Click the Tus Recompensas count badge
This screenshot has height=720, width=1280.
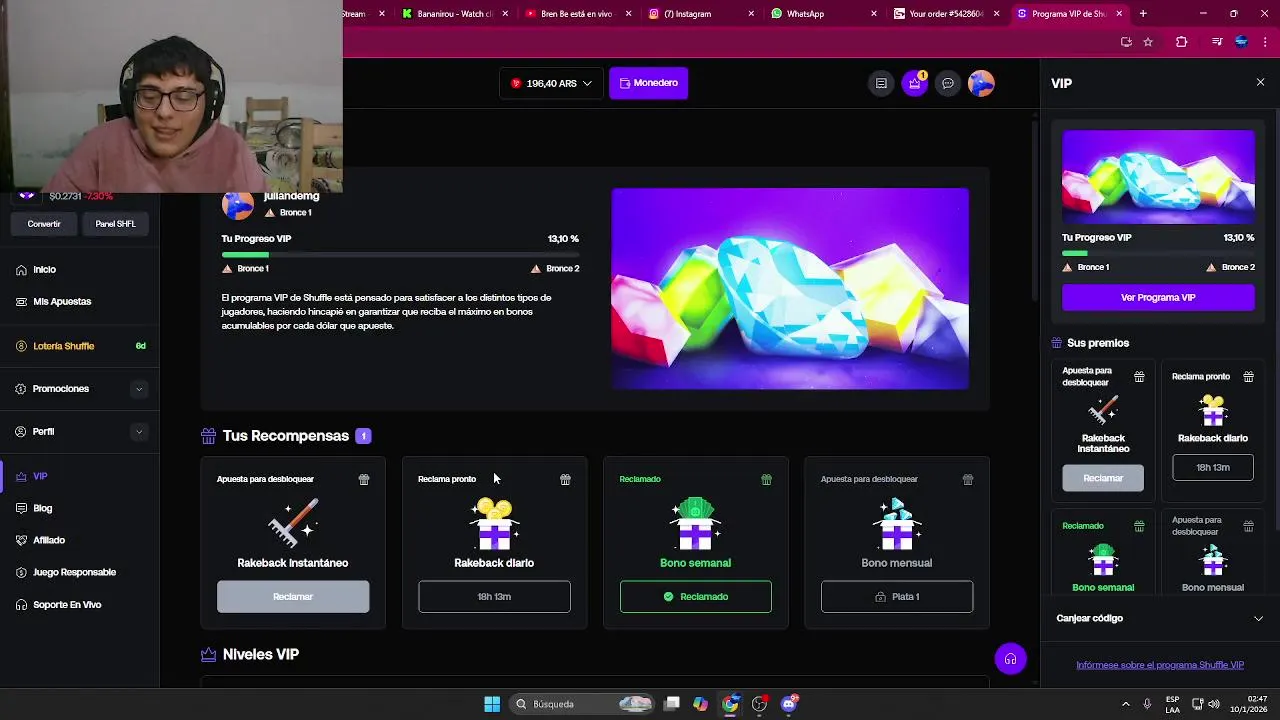point(364,436)
